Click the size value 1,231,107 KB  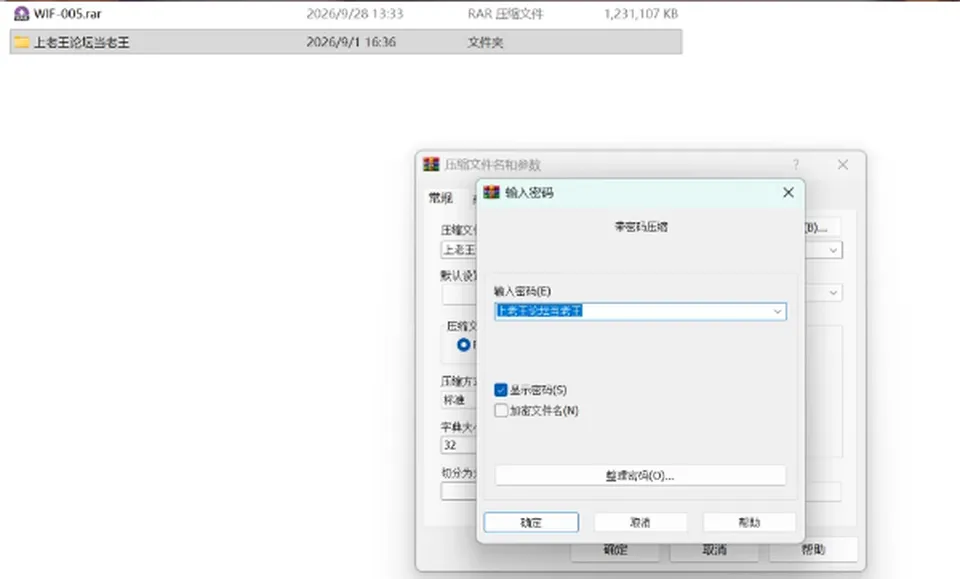(x=641, y=13)
